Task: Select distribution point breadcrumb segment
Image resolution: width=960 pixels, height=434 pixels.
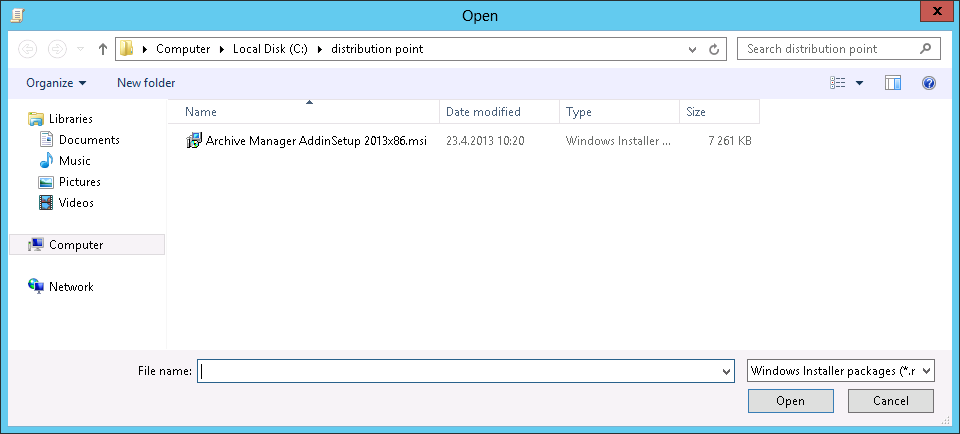Action: click(x=377, y=49)
